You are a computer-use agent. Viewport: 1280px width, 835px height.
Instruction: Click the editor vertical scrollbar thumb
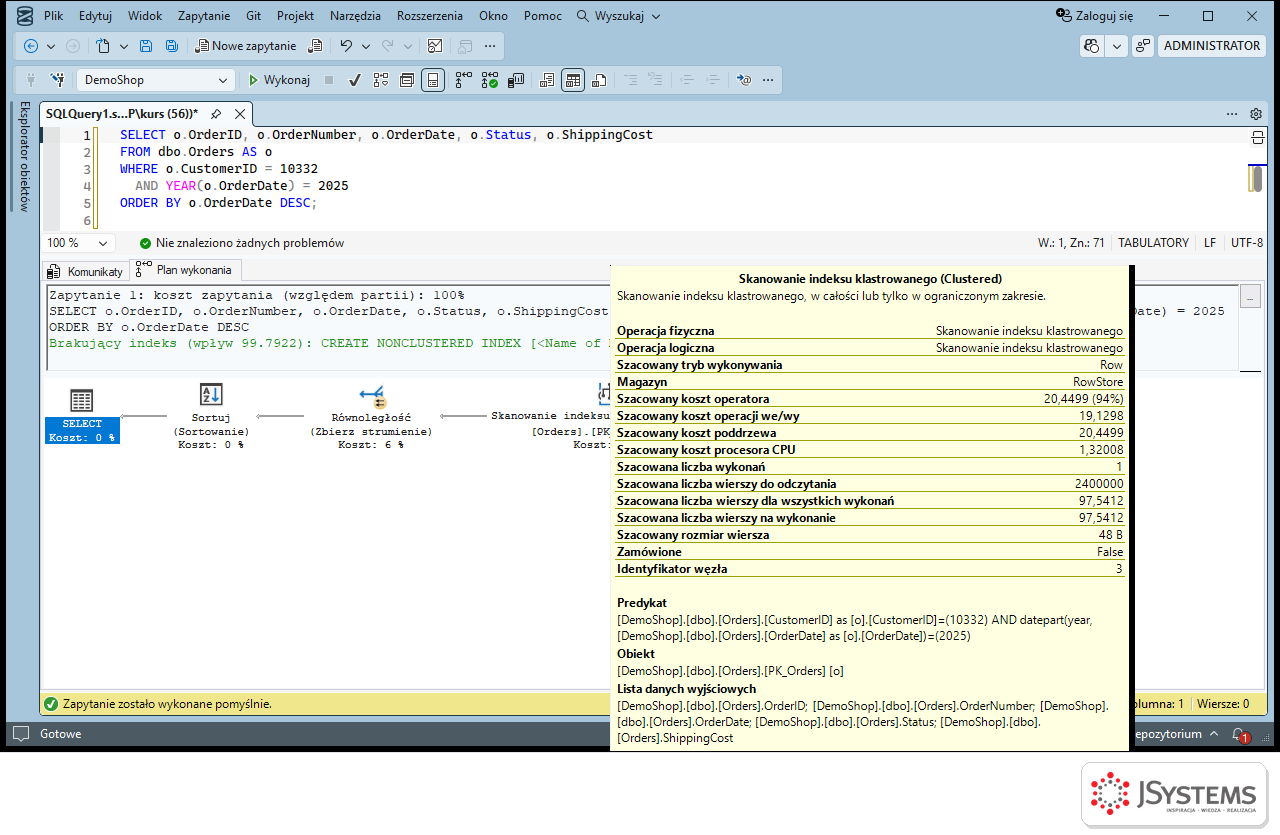point(1256,179)
